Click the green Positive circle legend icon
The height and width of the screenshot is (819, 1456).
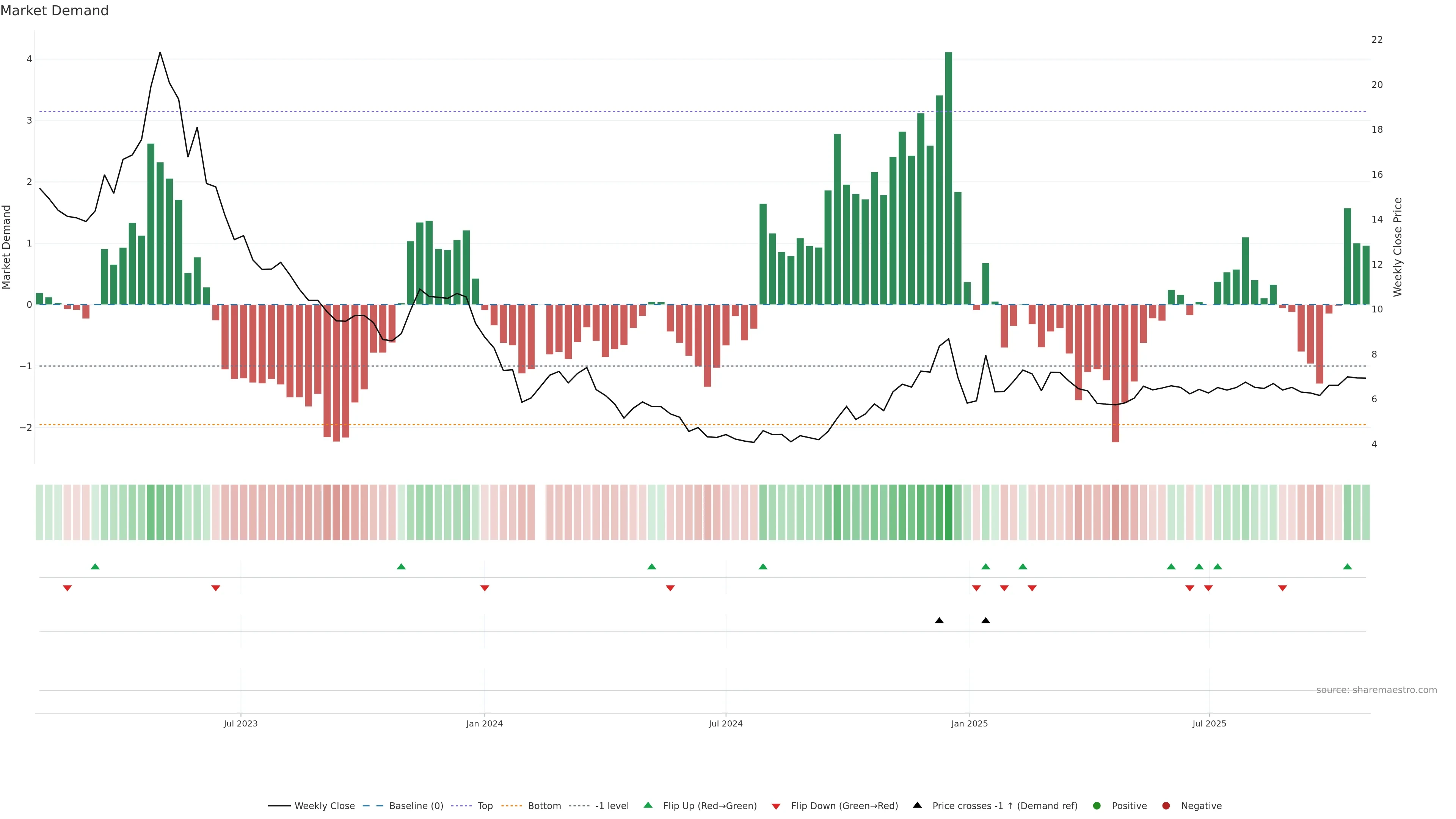[1097, 805]
